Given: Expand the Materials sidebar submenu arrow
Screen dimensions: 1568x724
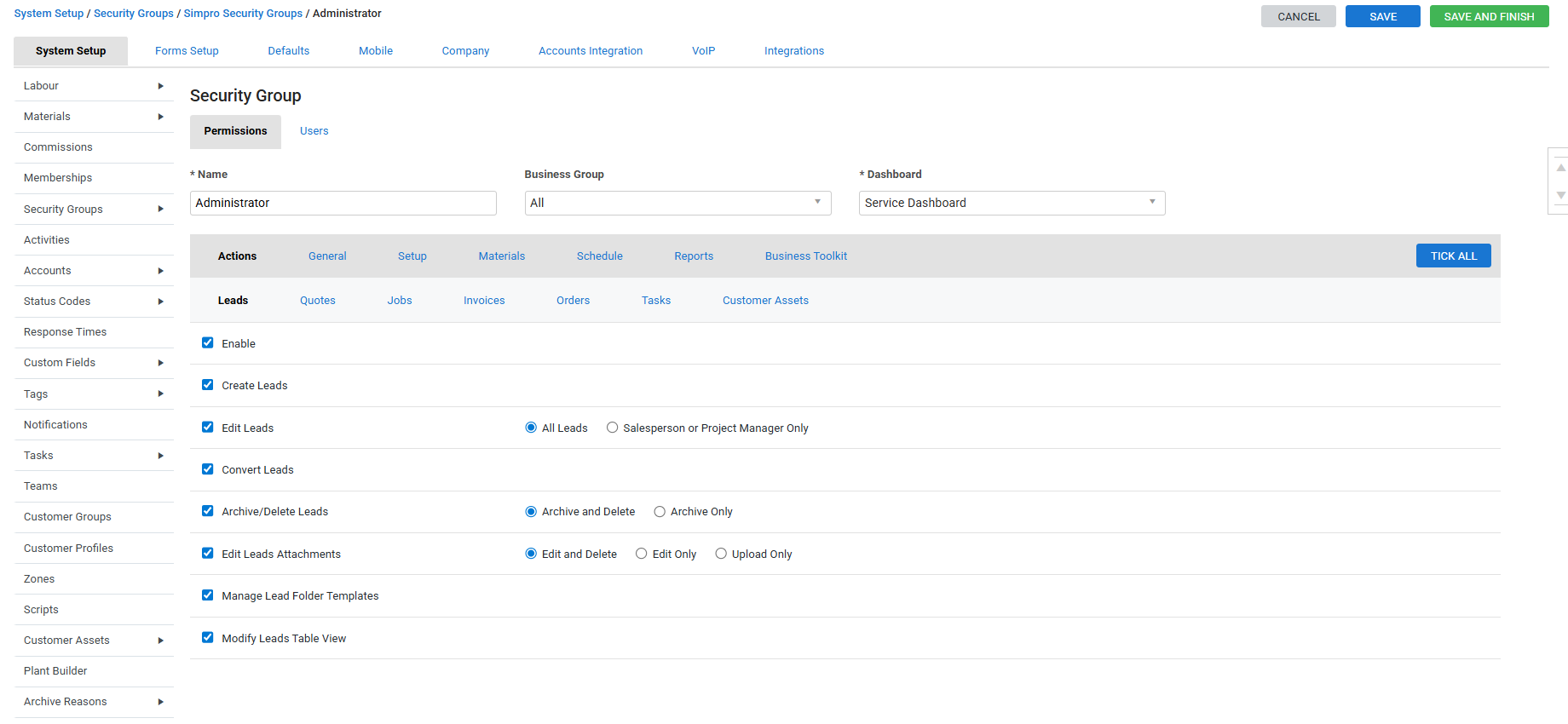Looking at the screenshot, I should click(x=160, y=117).
